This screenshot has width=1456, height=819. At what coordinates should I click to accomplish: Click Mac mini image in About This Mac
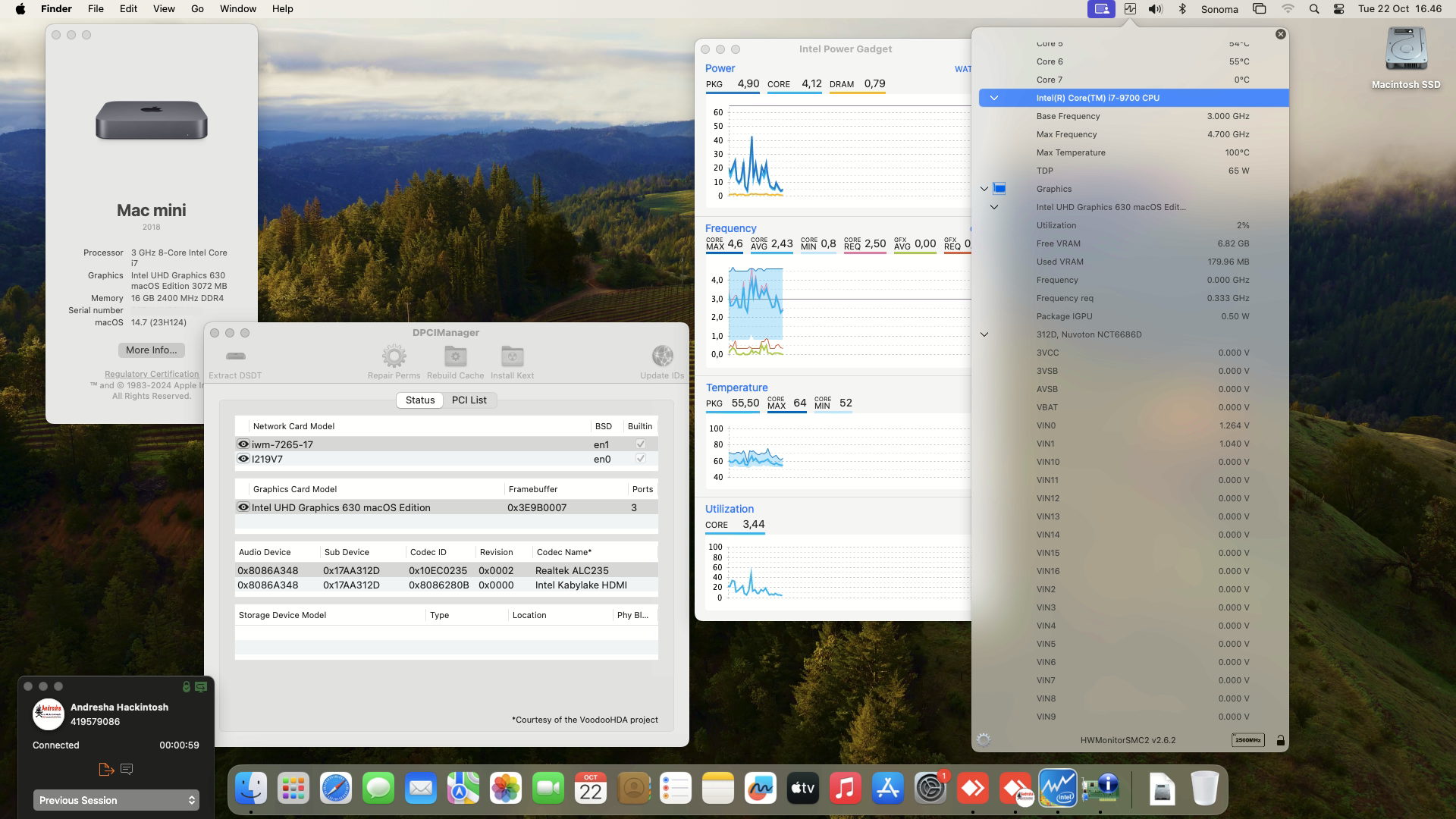(x=152, y=121)
